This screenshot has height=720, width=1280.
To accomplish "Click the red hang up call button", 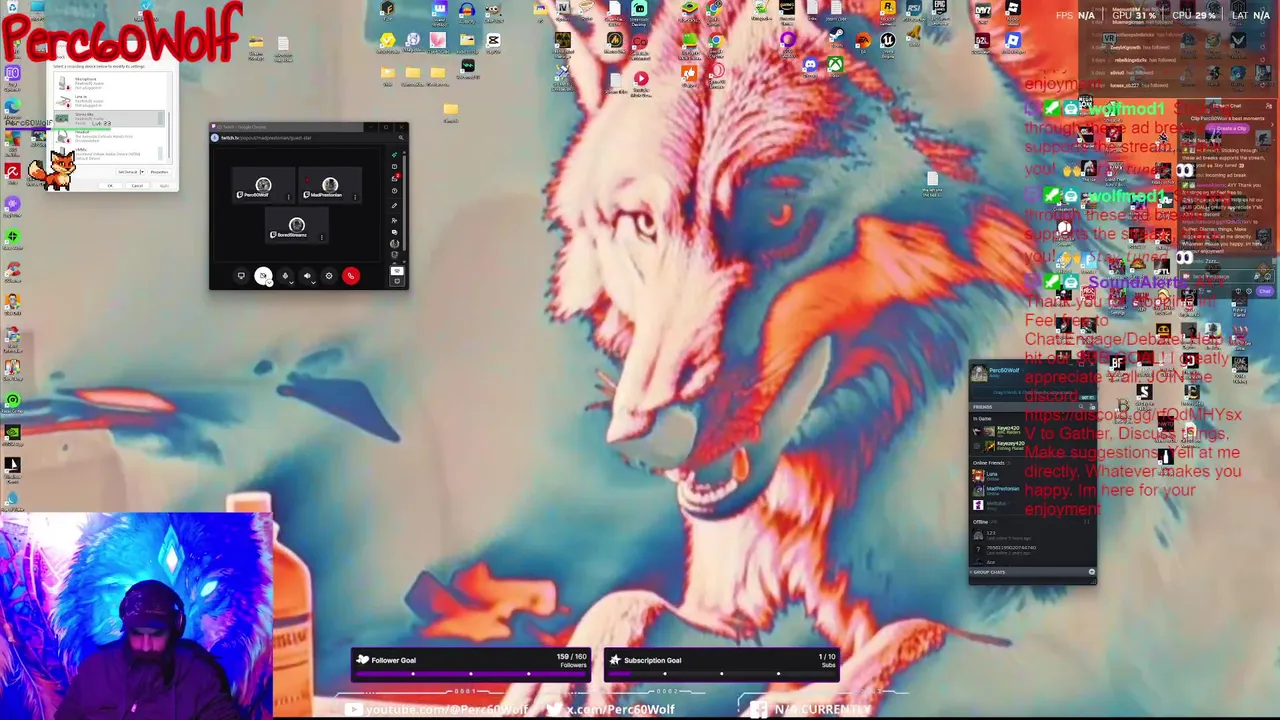I will tap(351, 276).
